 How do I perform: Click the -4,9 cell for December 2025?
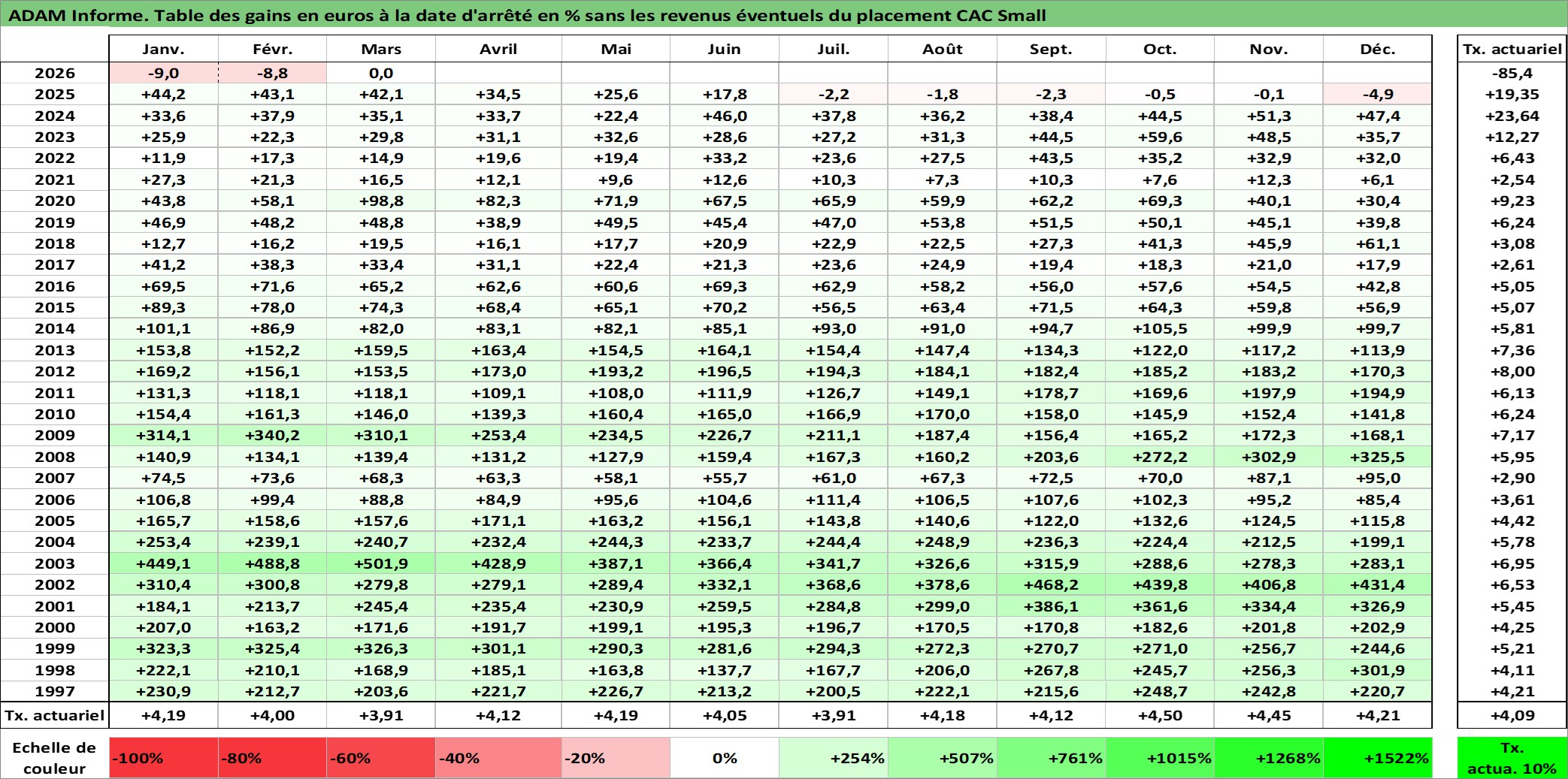pos(1378,94)
